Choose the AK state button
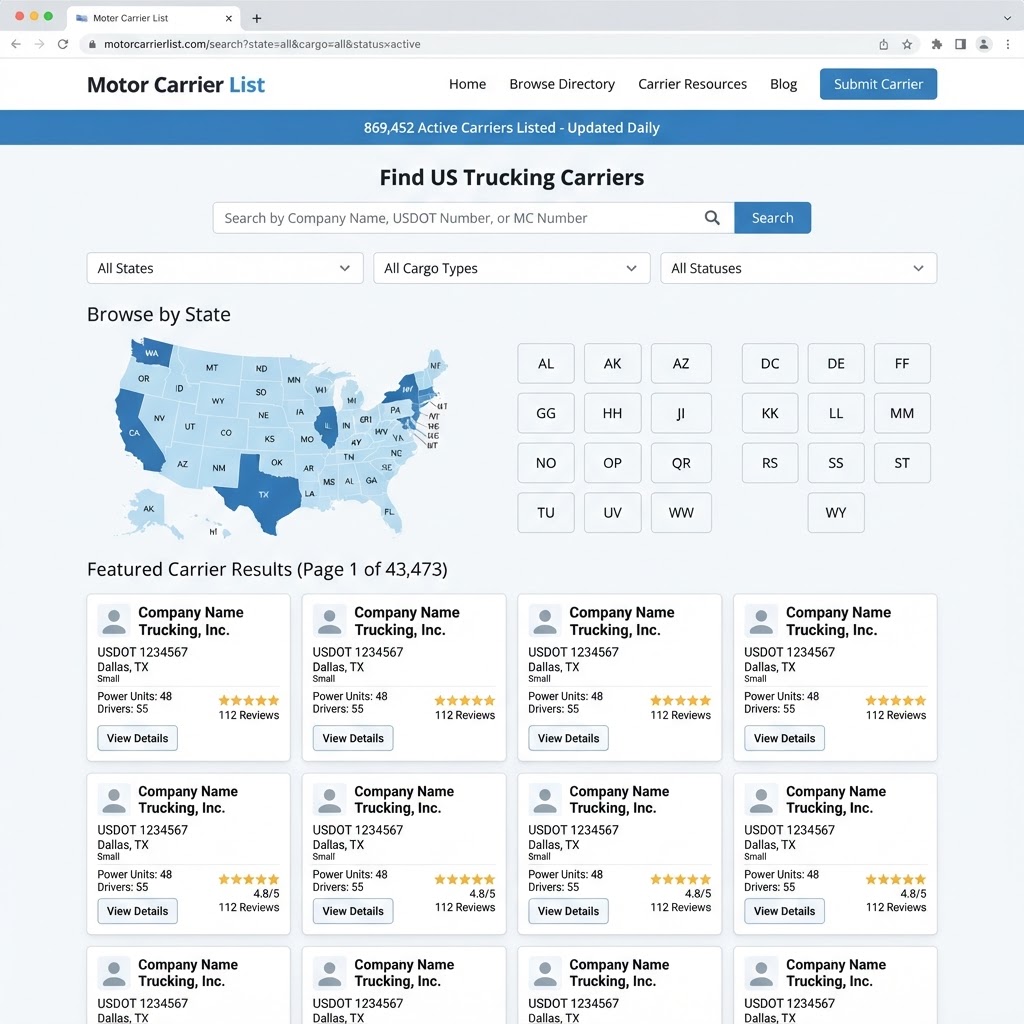 [613, 364]
